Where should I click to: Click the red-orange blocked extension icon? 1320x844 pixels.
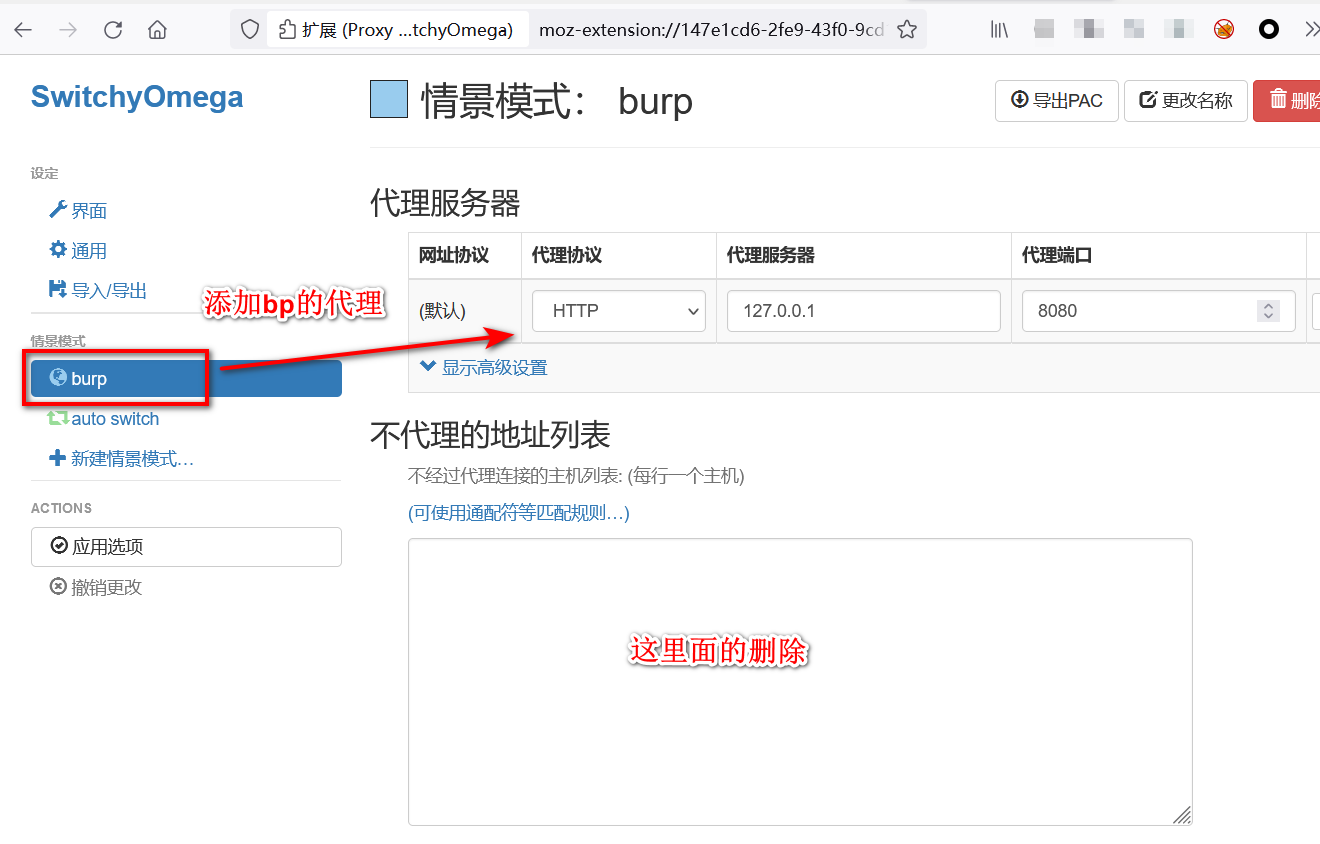coord(1224,30)
